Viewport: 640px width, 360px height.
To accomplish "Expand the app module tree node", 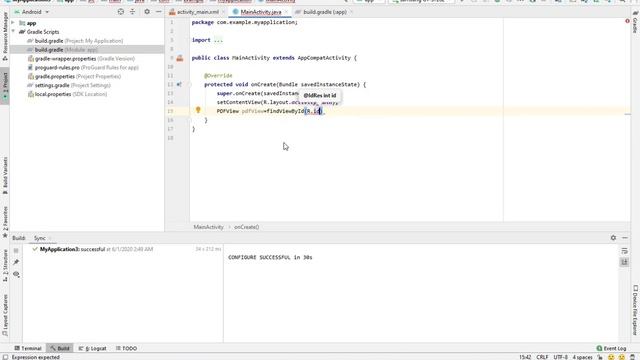I will 13,23.
